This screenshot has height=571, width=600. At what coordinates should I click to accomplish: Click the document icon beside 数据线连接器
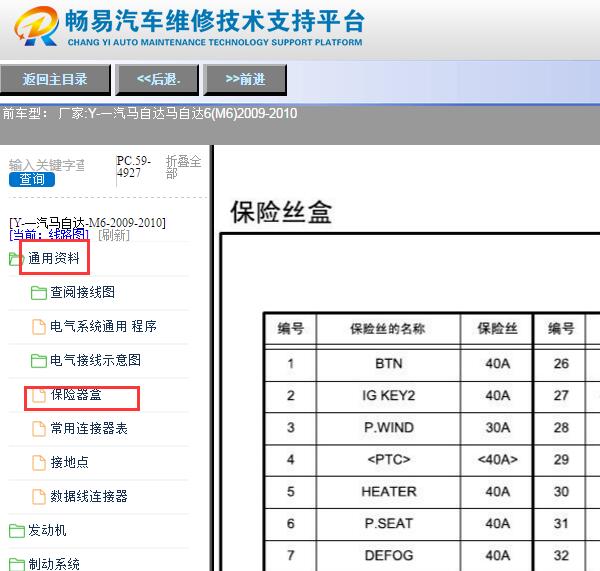pos(39,496)
